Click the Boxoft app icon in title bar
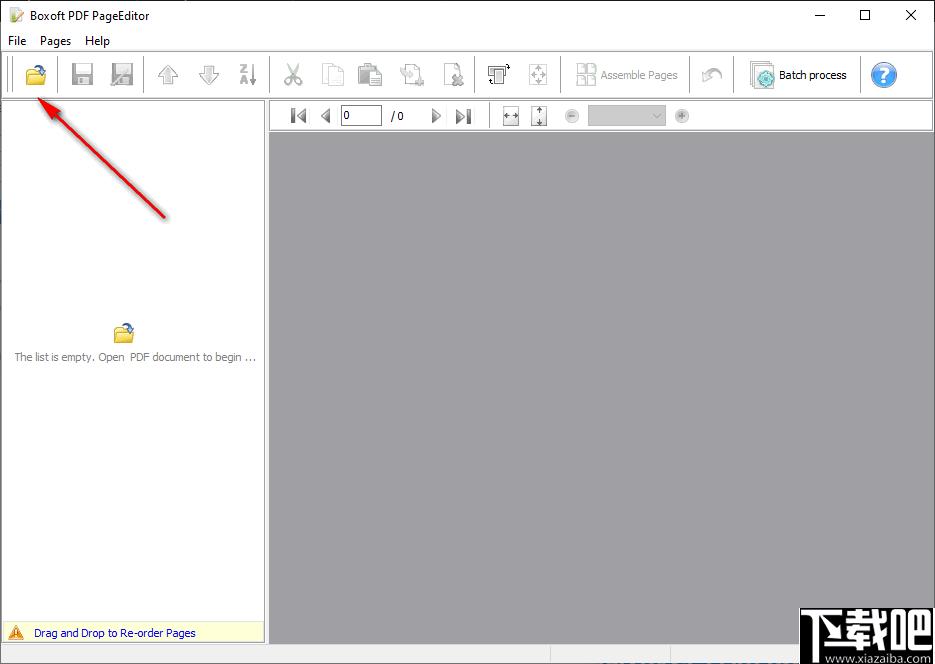Image resolution: width=935 pixels, height=664 pixels. [17, 15]
